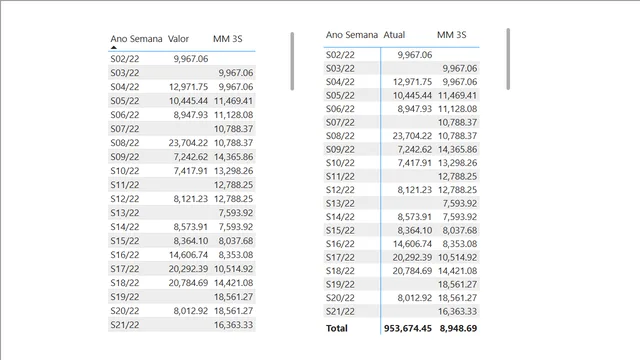Click MM 3S header in the Atual table
This screenshot has width=640, height=360.
pos(451,35)
